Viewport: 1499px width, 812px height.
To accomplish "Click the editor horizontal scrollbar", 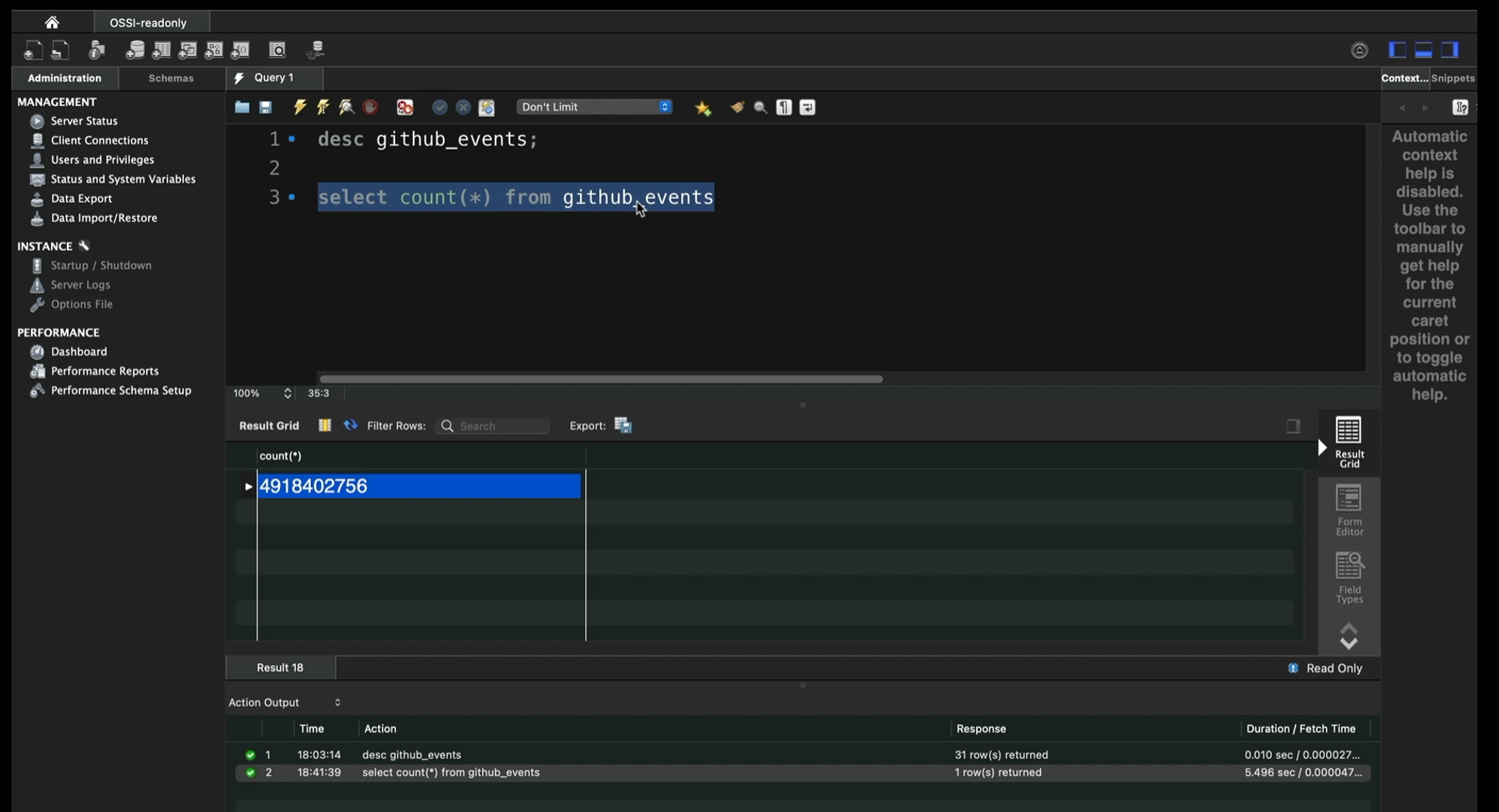I will pos(601,379).
